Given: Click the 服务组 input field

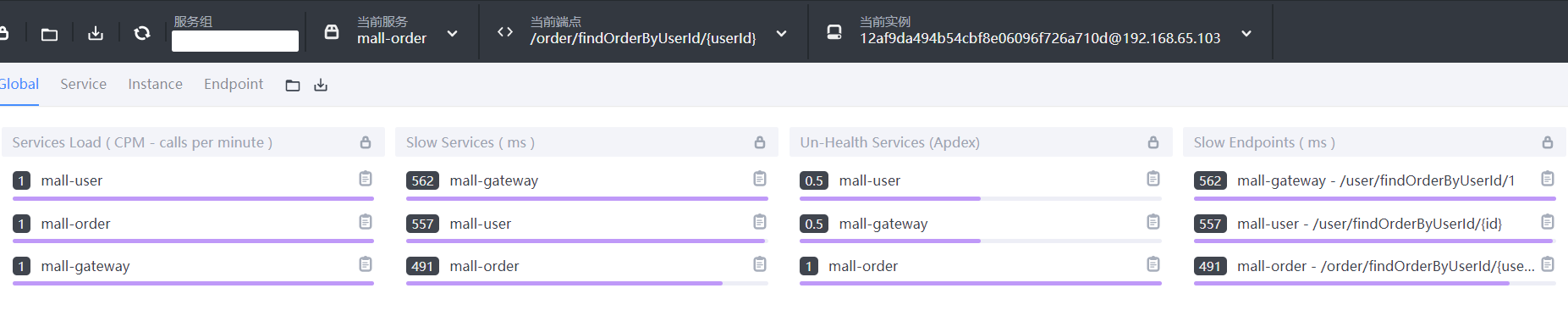Looking at the screenshot, I should [x=235, y=41].
